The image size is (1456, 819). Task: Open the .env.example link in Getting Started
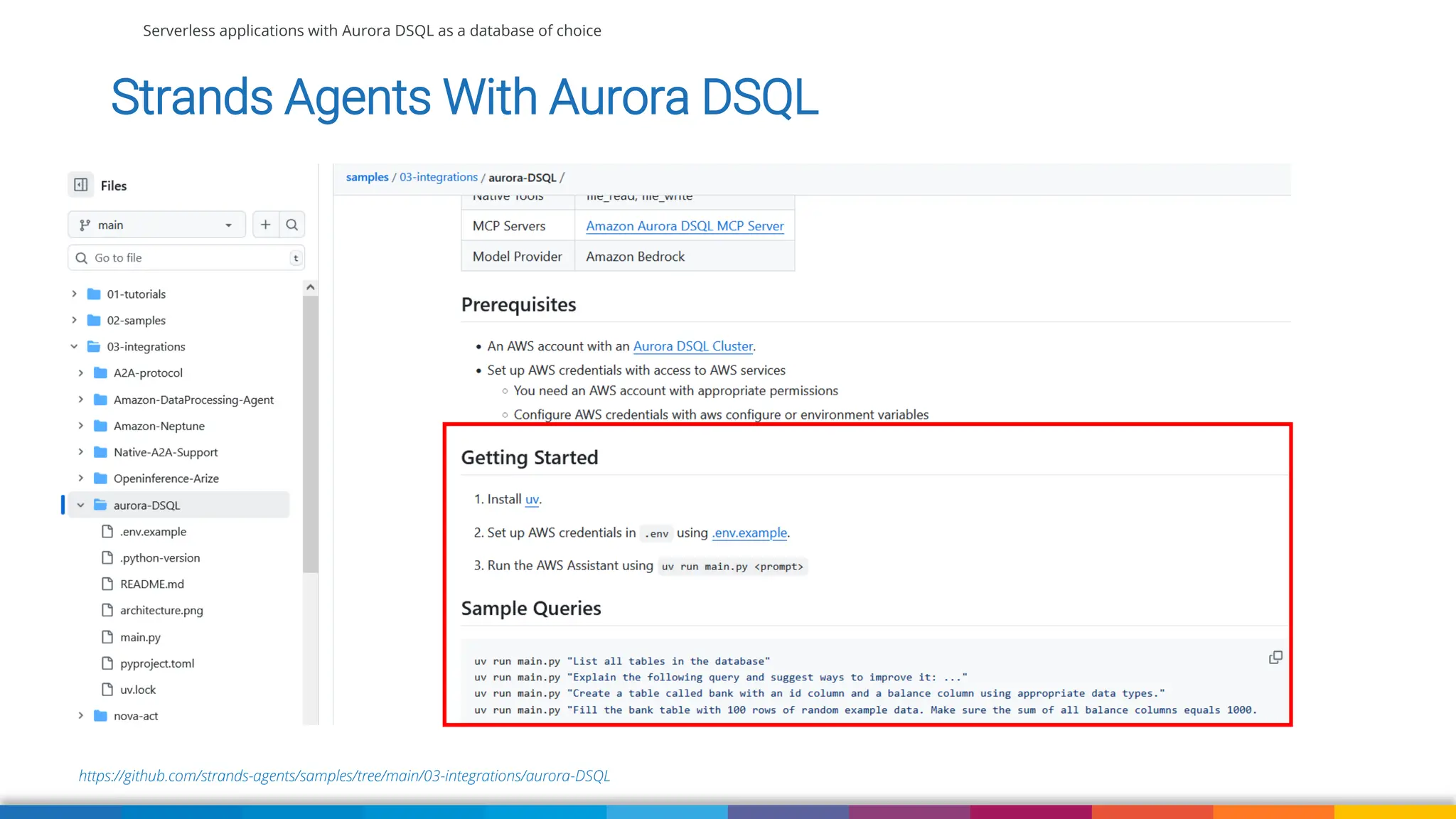(x=749, y=532)
